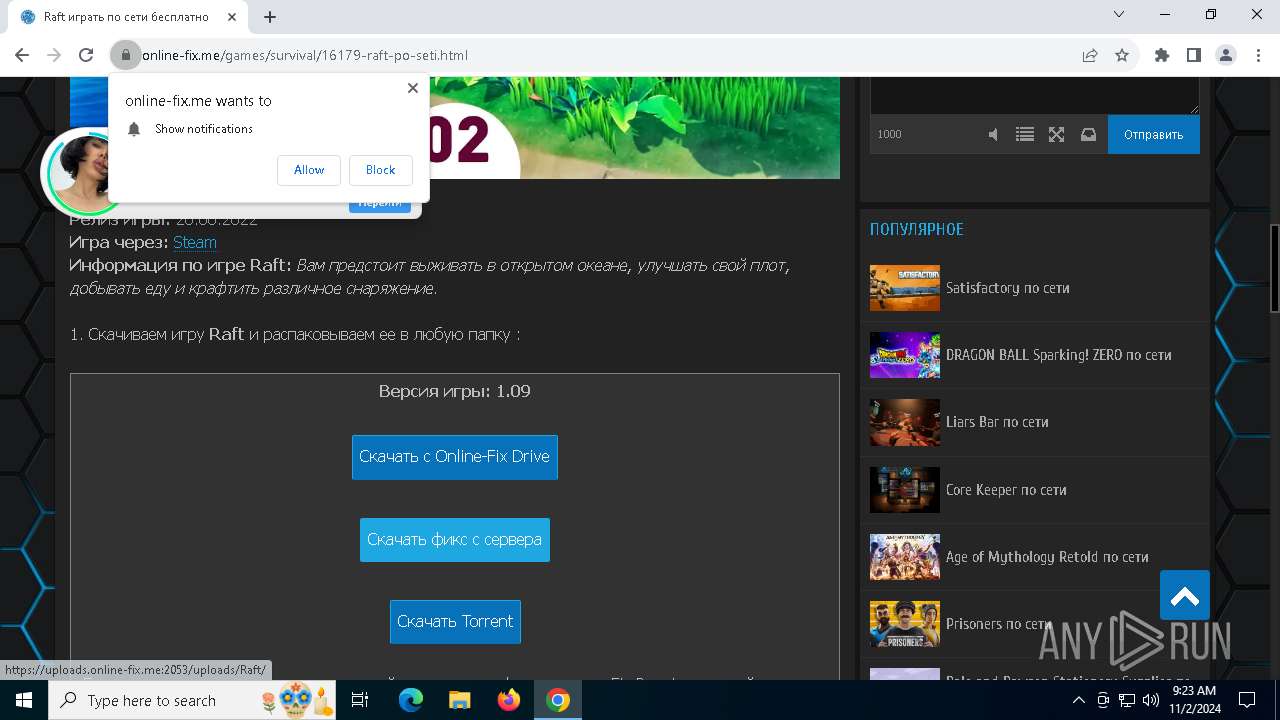
Task: Open DRAGON BALL Sparking! ZERO по сети
Action: click(1058, 355)
